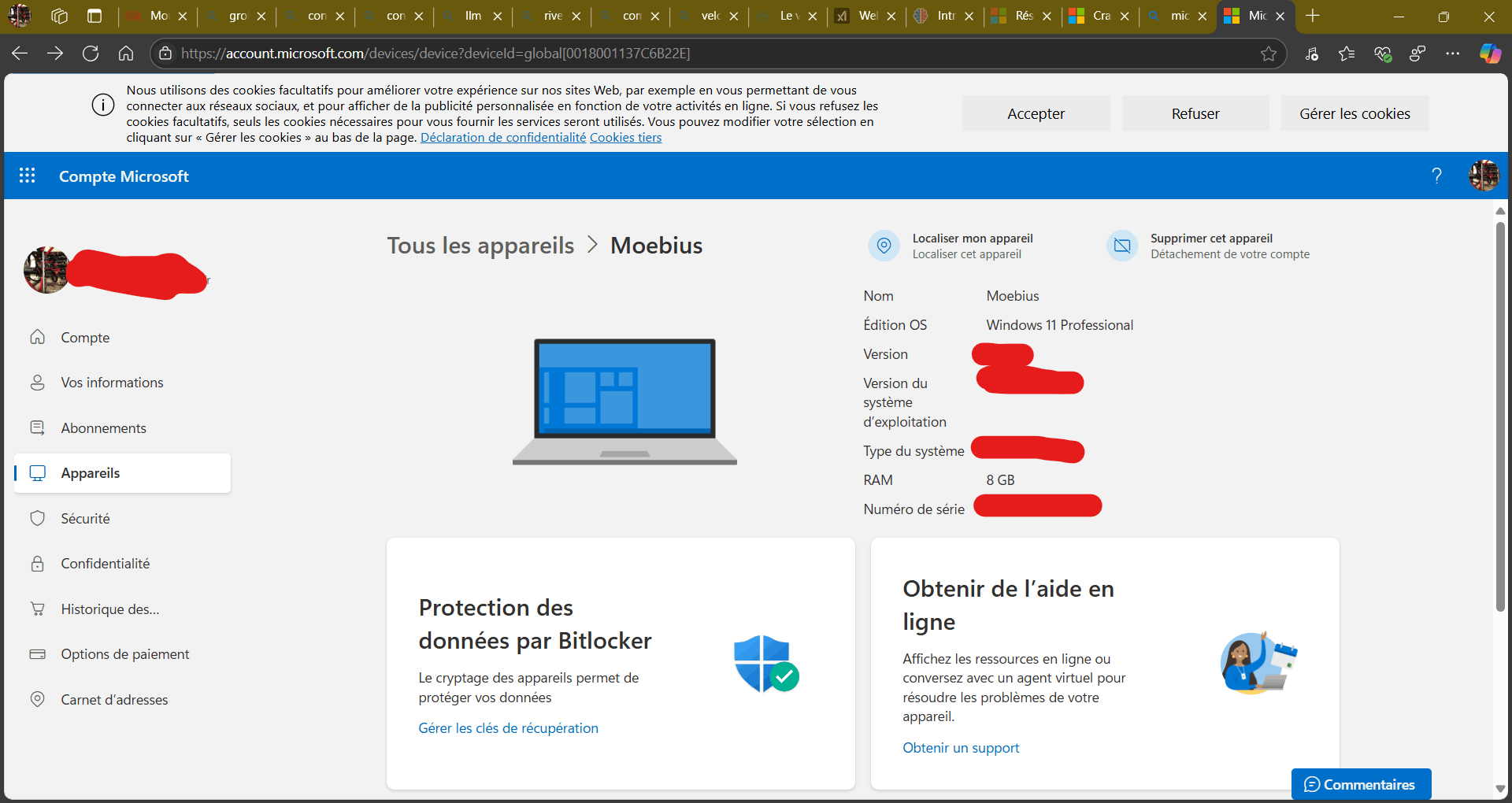Click Compte Microsoft header title

[x=124, y=176]
